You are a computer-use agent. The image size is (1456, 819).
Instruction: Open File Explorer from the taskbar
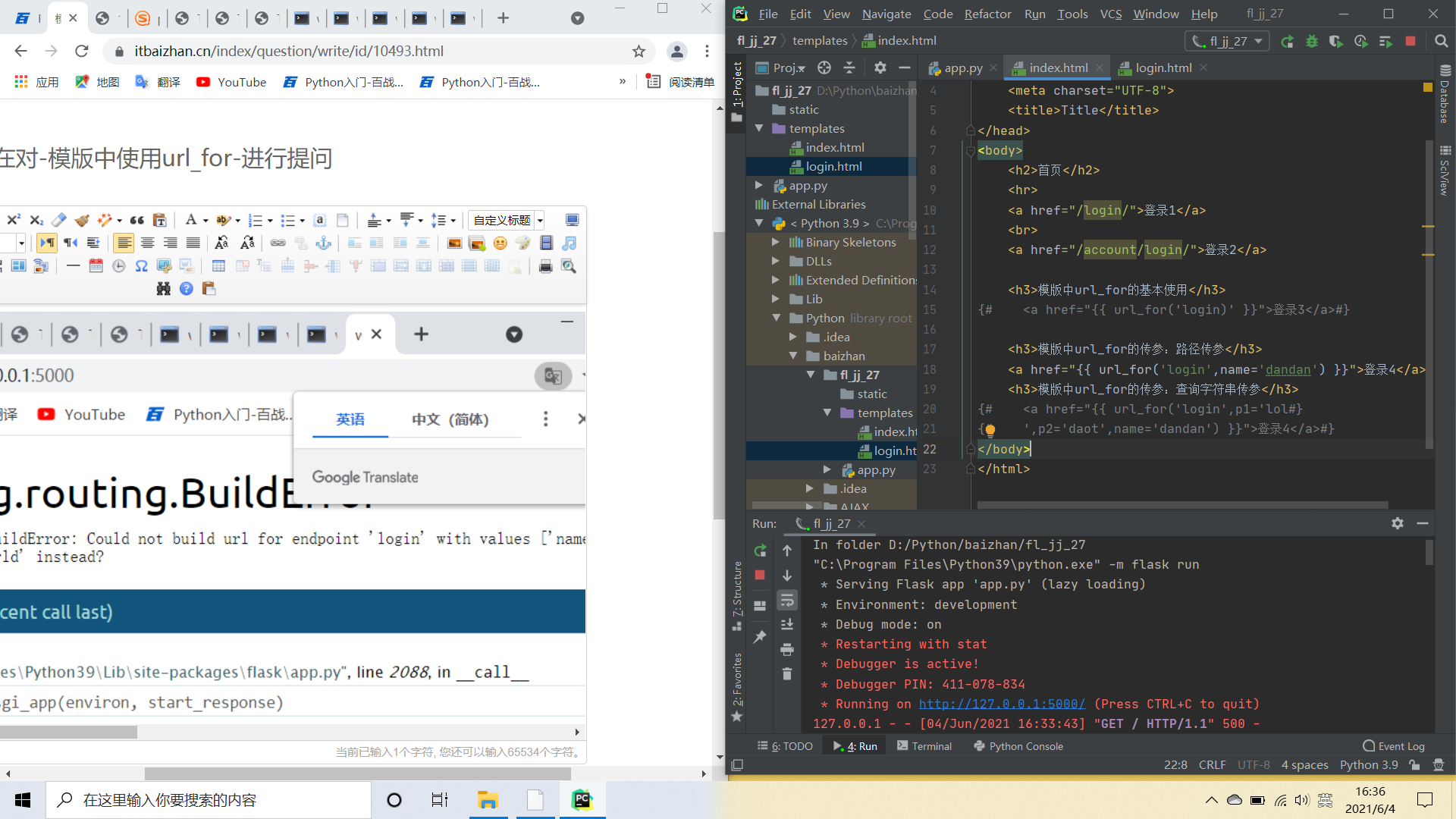click(488, 800)
